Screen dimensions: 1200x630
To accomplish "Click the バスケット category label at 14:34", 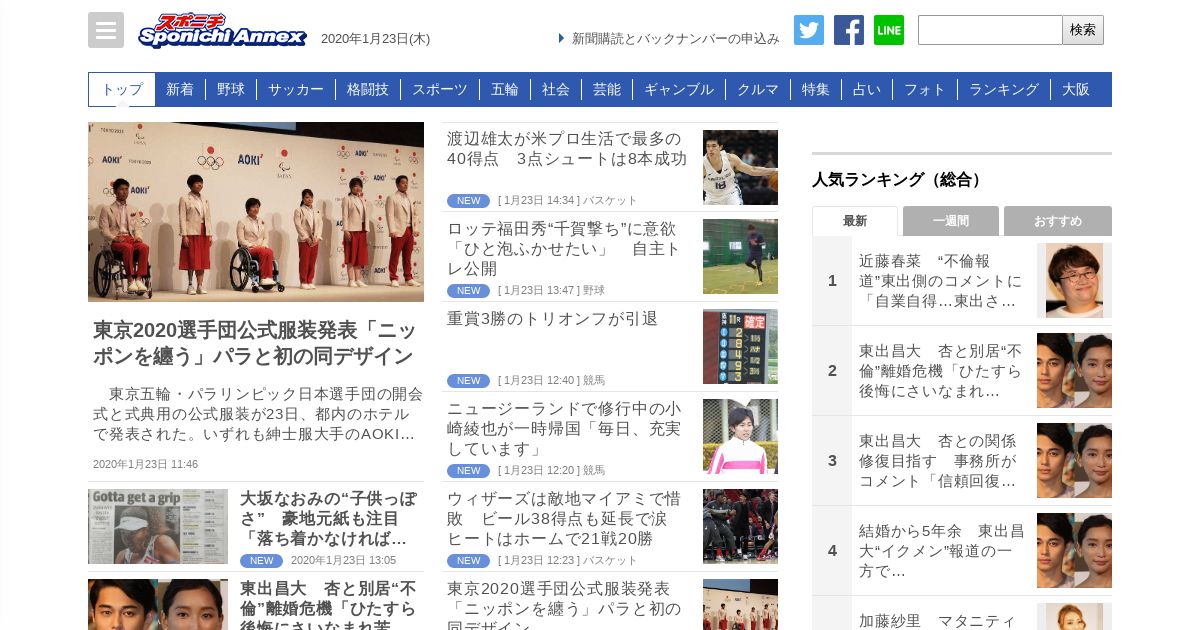I will (x=610, y=200).
